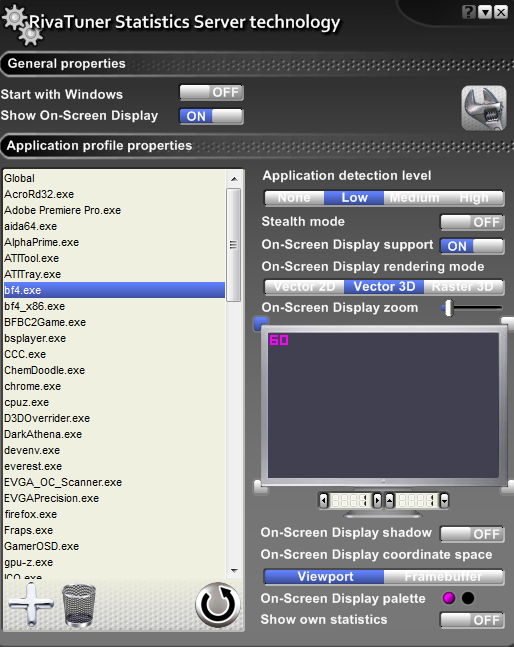
Task: Click the profile list scrollbar thumb
Action: (233, 245)
